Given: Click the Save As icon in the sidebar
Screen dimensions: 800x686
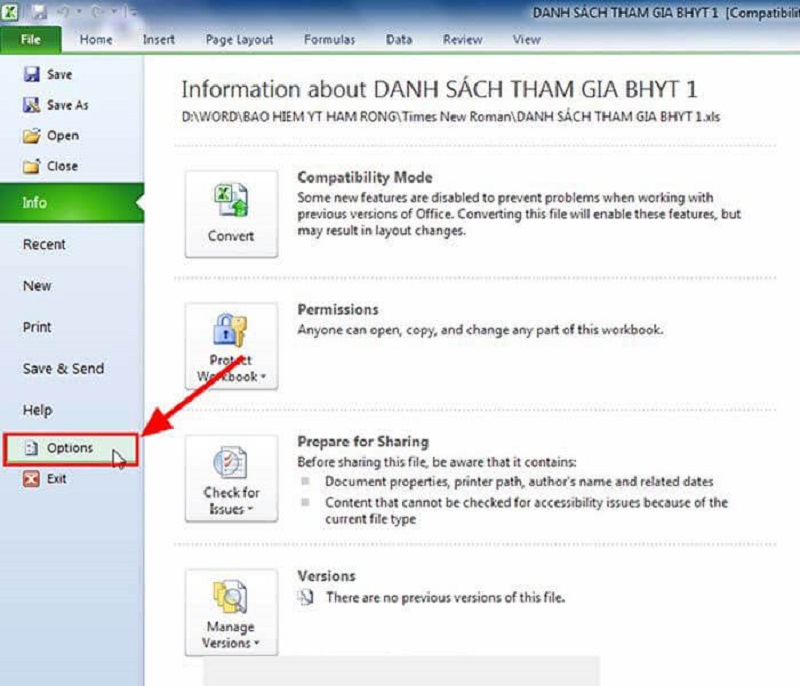Looking at the screenshot, I should 31,105.
